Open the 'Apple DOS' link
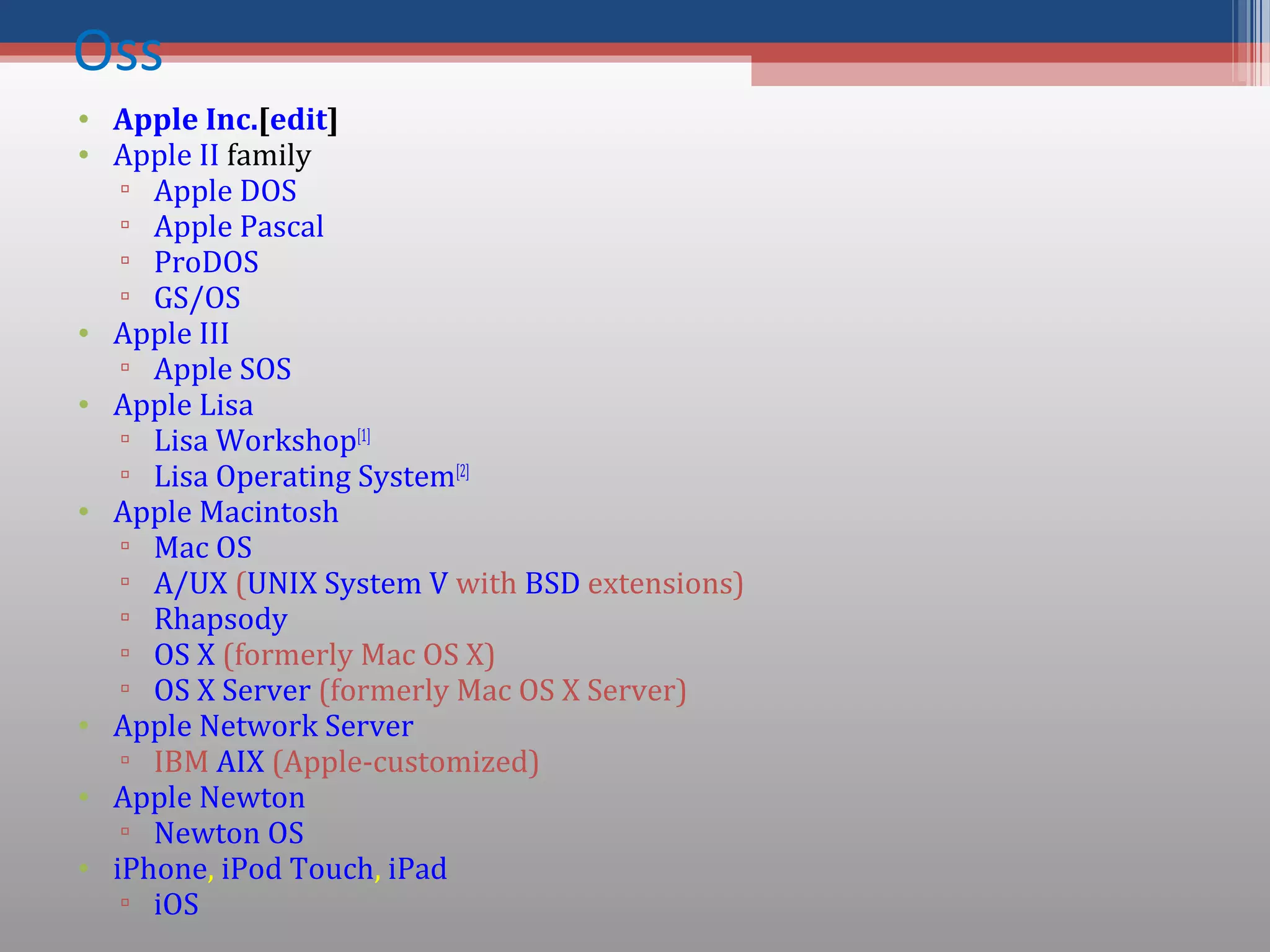This screenshot has height=952, width=1270. tap(226, 192)
